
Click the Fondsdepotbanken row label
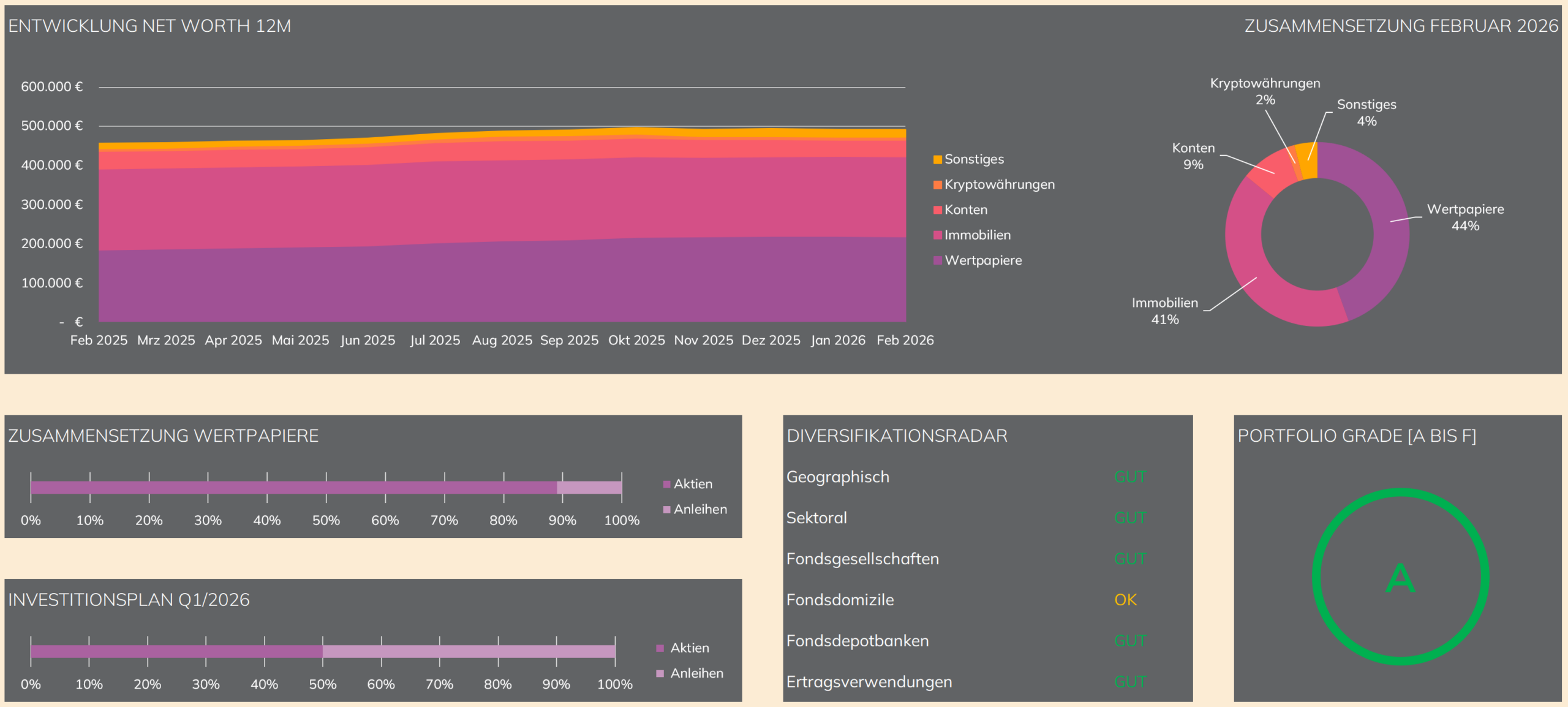[857, 641]
